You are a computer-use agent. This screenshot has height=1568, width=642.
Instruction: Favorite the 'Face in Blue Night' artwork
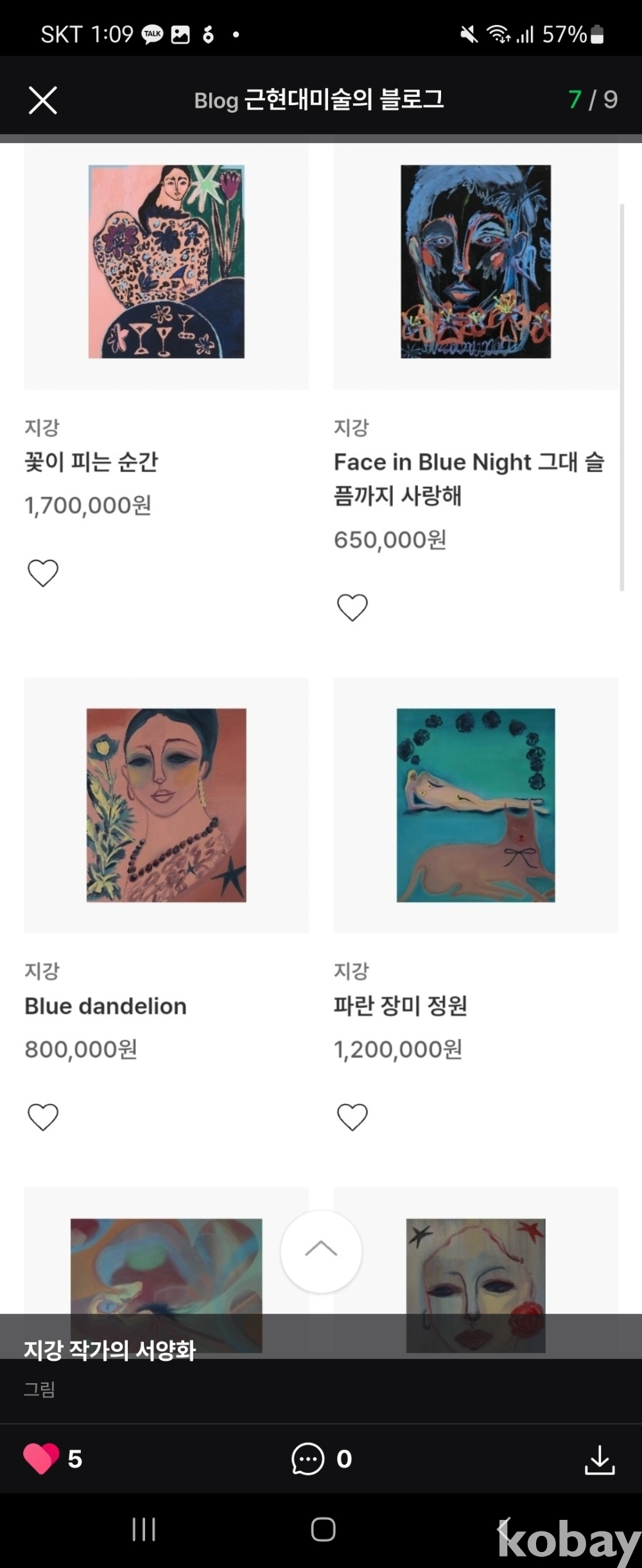[352, 607]
